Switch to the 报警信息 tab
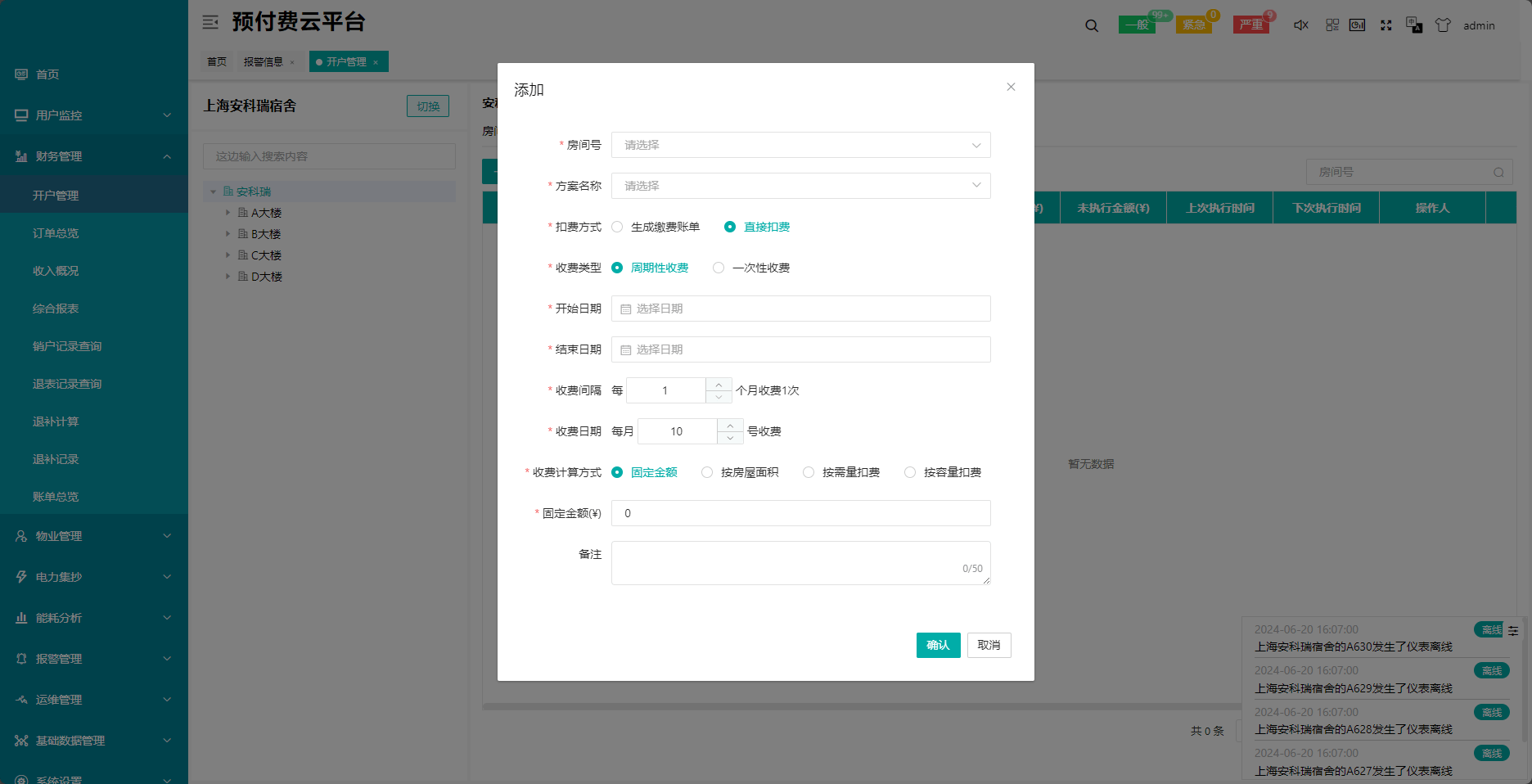1532x784 pixels. 269,61
